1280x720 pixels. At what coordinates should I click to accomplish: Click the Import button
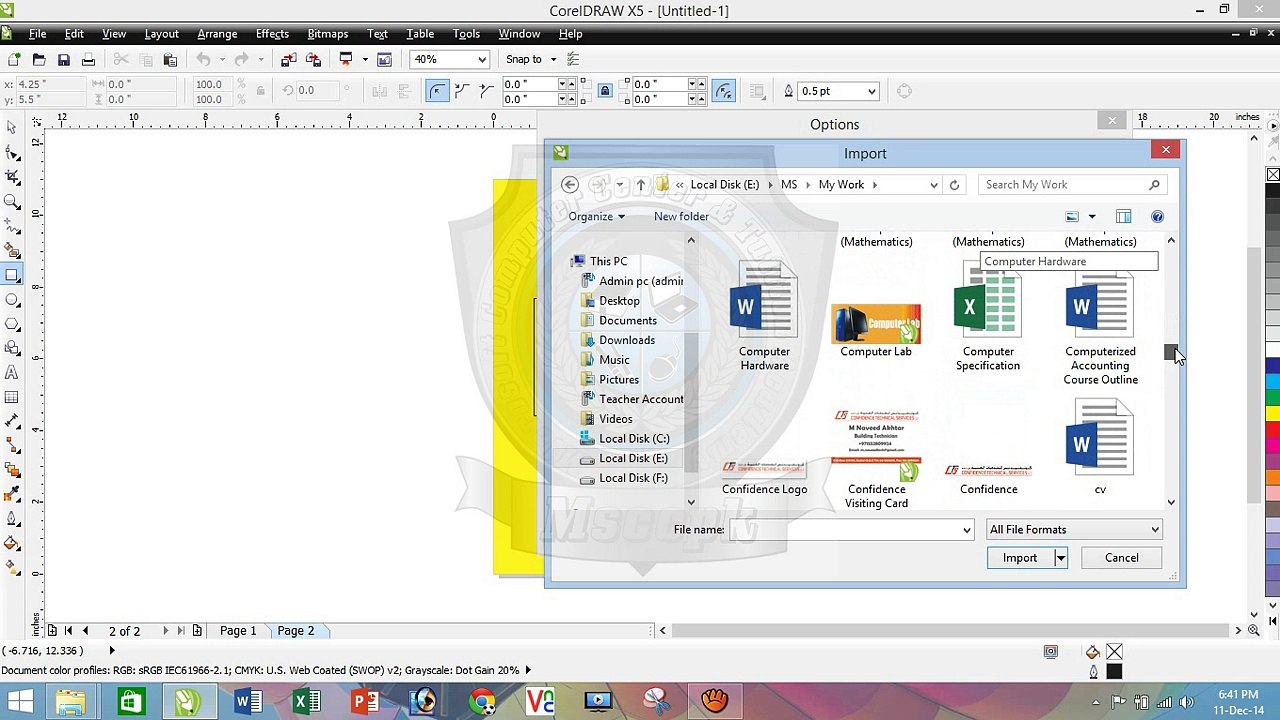pyautogui.click(x=1020, y=558)
